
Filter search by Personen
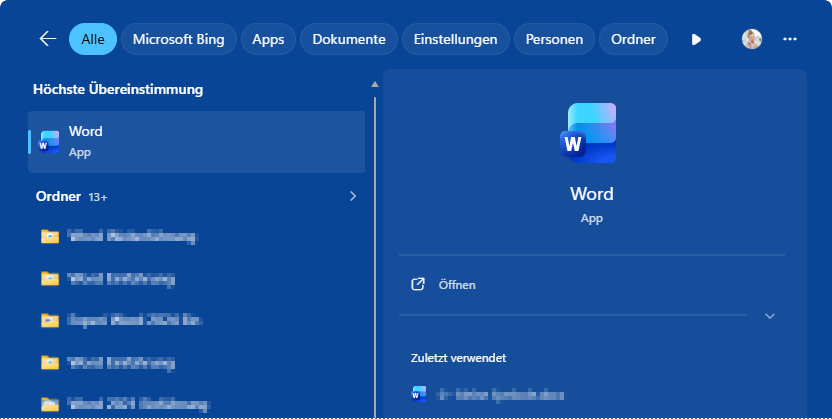(x=554, y=39)
